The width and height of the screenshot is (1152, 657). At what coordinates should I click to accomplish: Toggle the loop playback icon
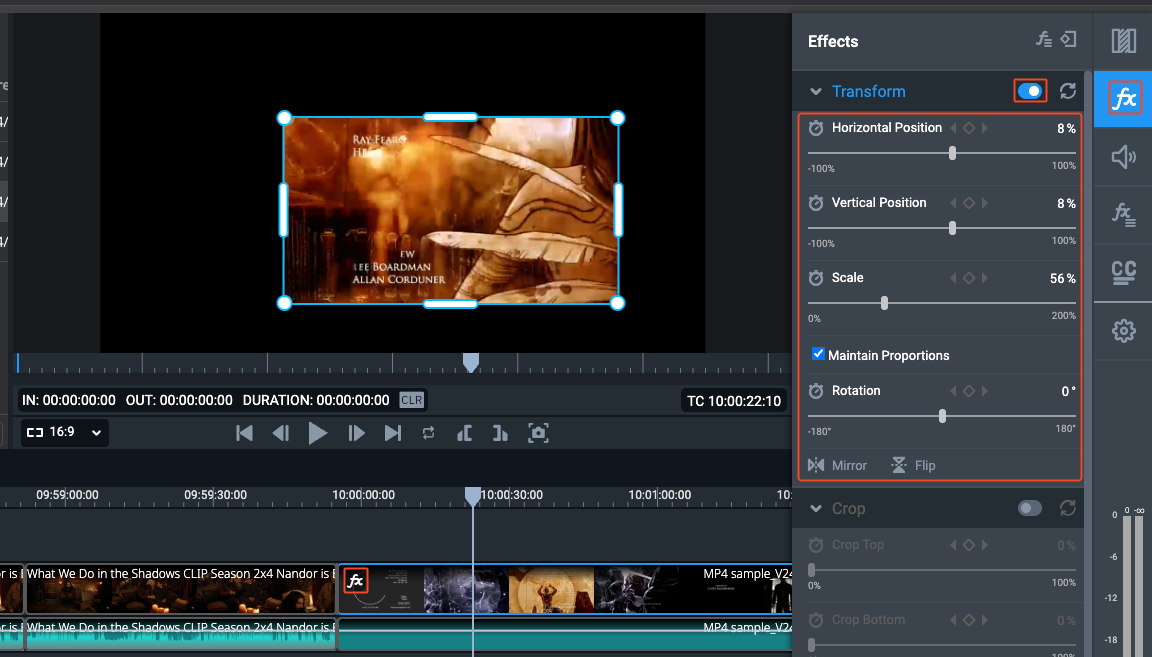coord(428,433)
